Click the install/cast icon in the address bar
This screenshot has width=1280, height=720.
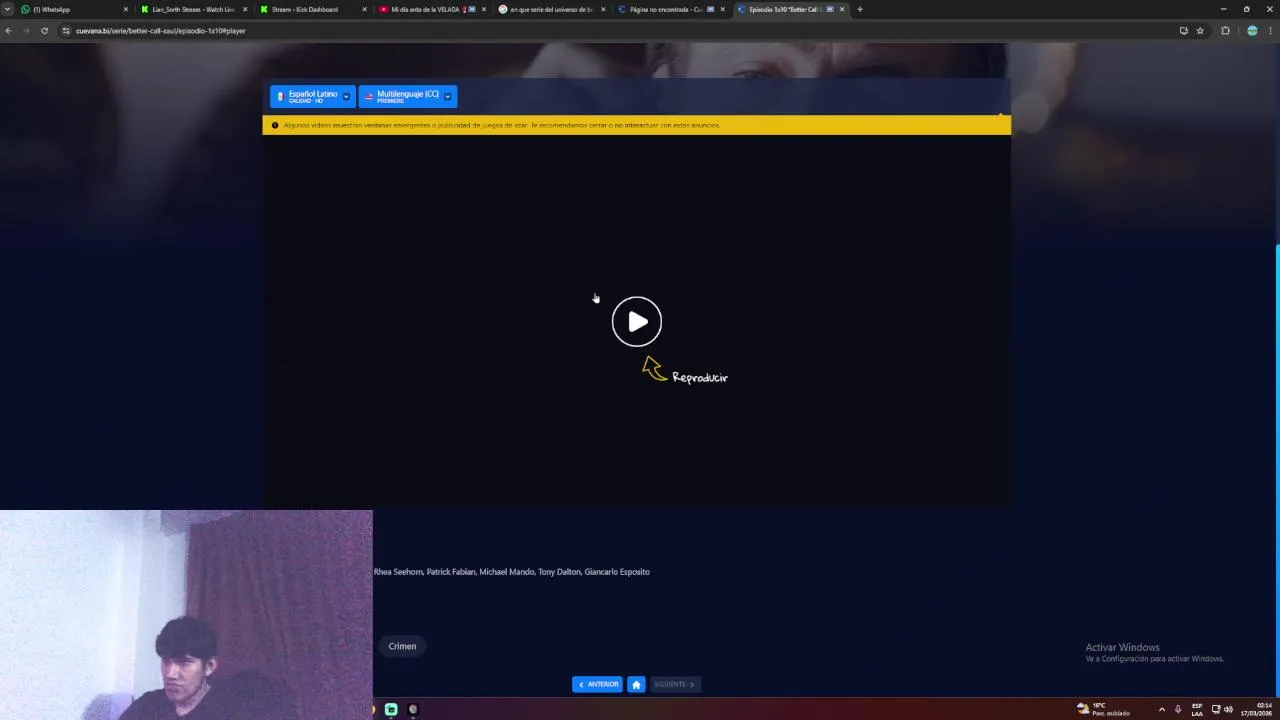tap(1183, 31)
